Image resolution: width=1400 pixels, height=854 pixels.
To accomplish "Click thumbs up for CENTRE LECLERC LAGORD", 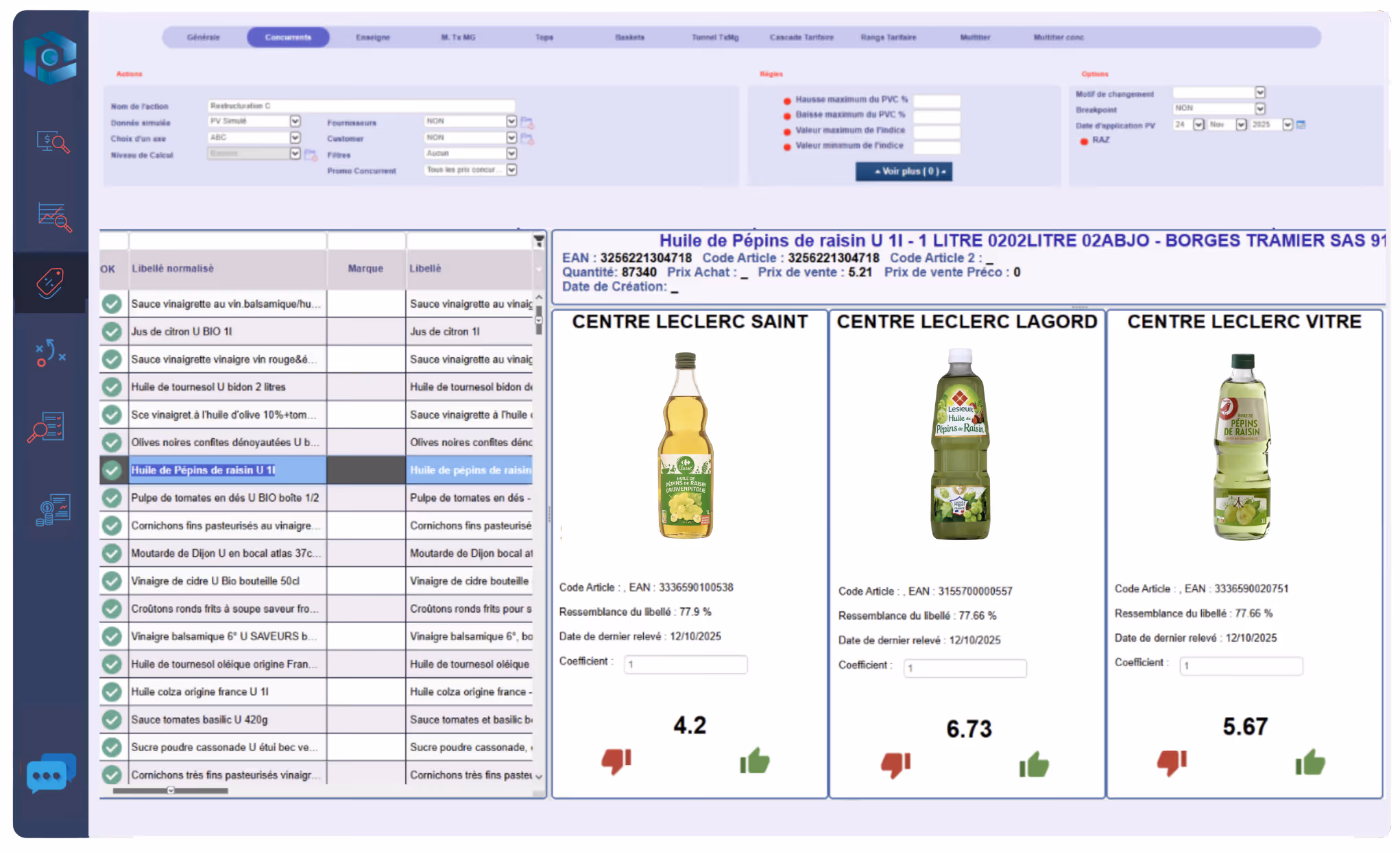I will (x=1033, y=764).
